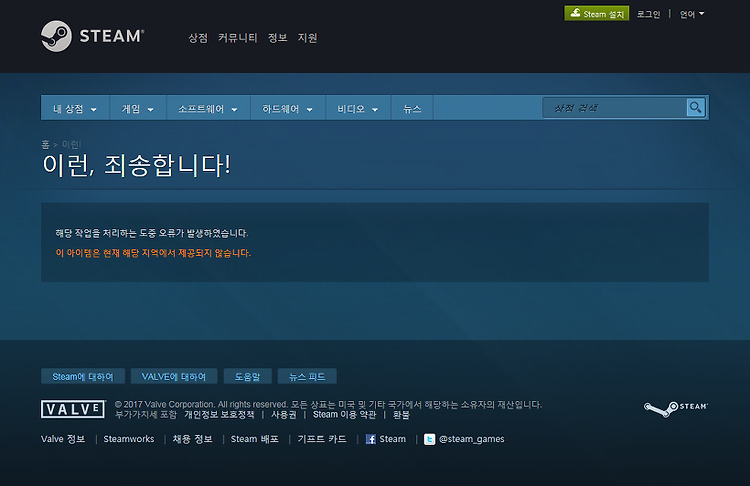750x486 pixels.
Task: Click the 도움말 help button
Action: click(247, 376)
